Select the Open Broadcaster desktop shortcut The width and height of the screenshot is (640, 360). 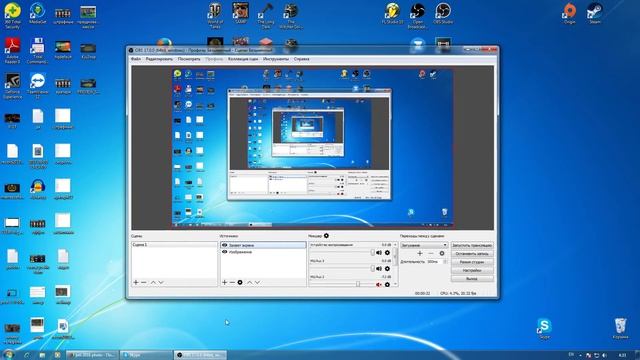(x=418, y=16)
